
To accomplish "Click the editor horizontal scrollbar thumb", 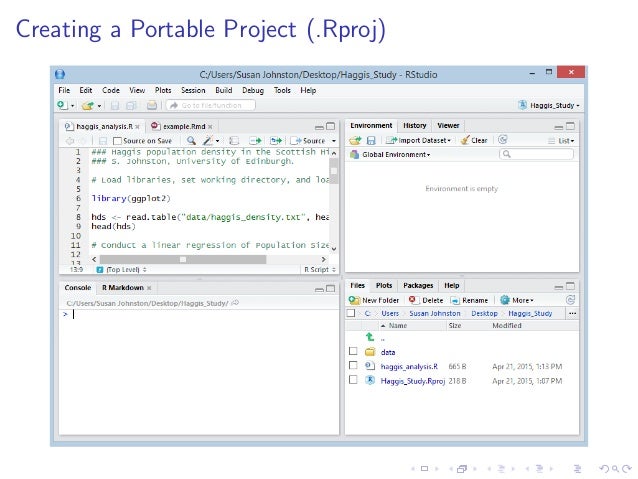I will click(x=183, y=259).
